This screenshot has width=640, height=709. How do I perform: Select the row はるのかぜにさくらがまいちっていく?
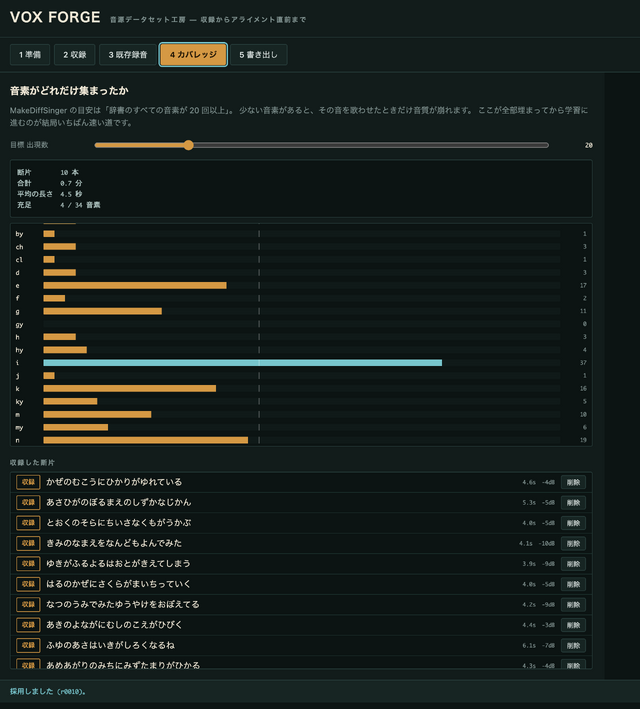(301, 584)
